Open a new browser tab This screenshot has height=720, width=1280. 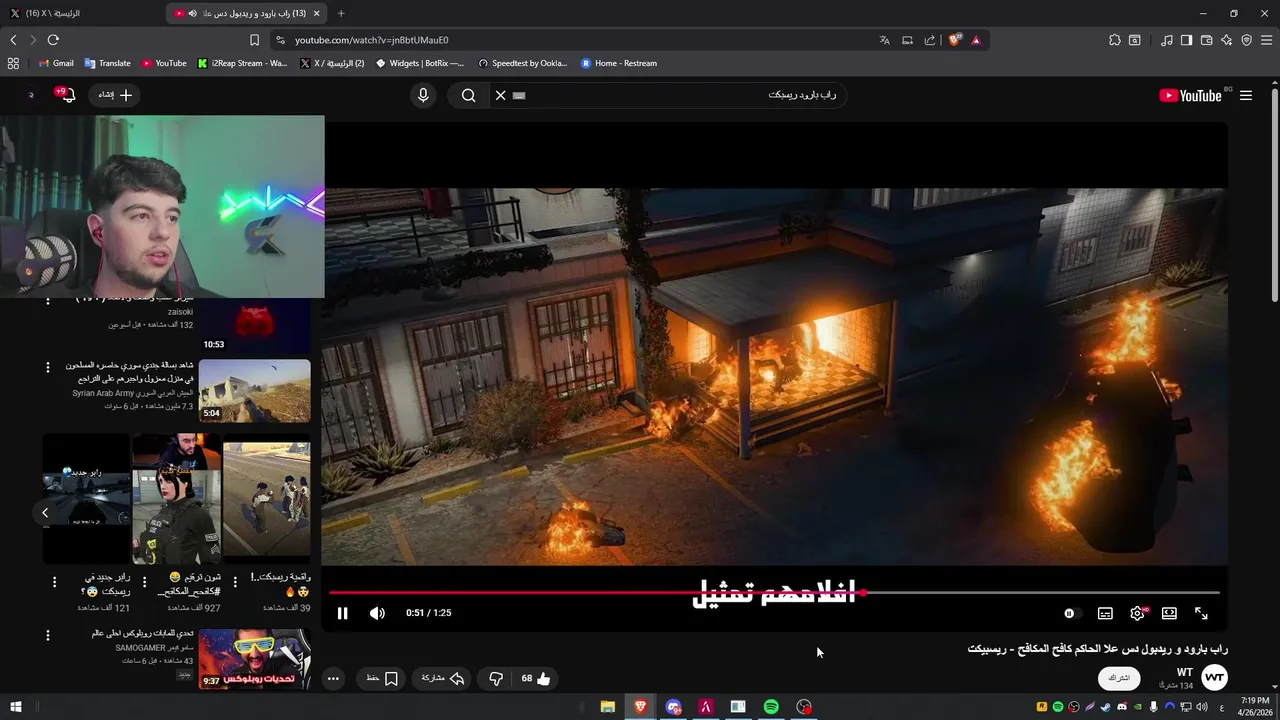tap(341, 13)
